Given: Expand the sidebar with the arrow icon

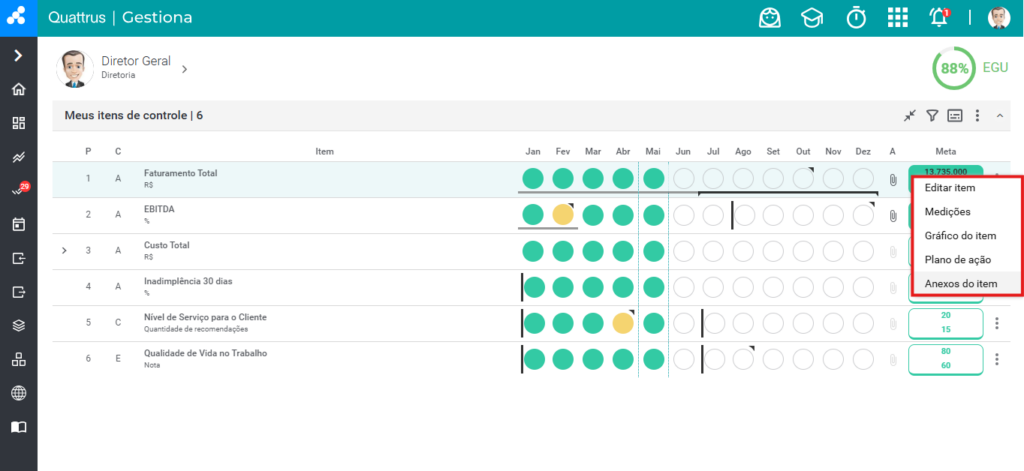Looking at the screenshot, I should coord(18,56).
